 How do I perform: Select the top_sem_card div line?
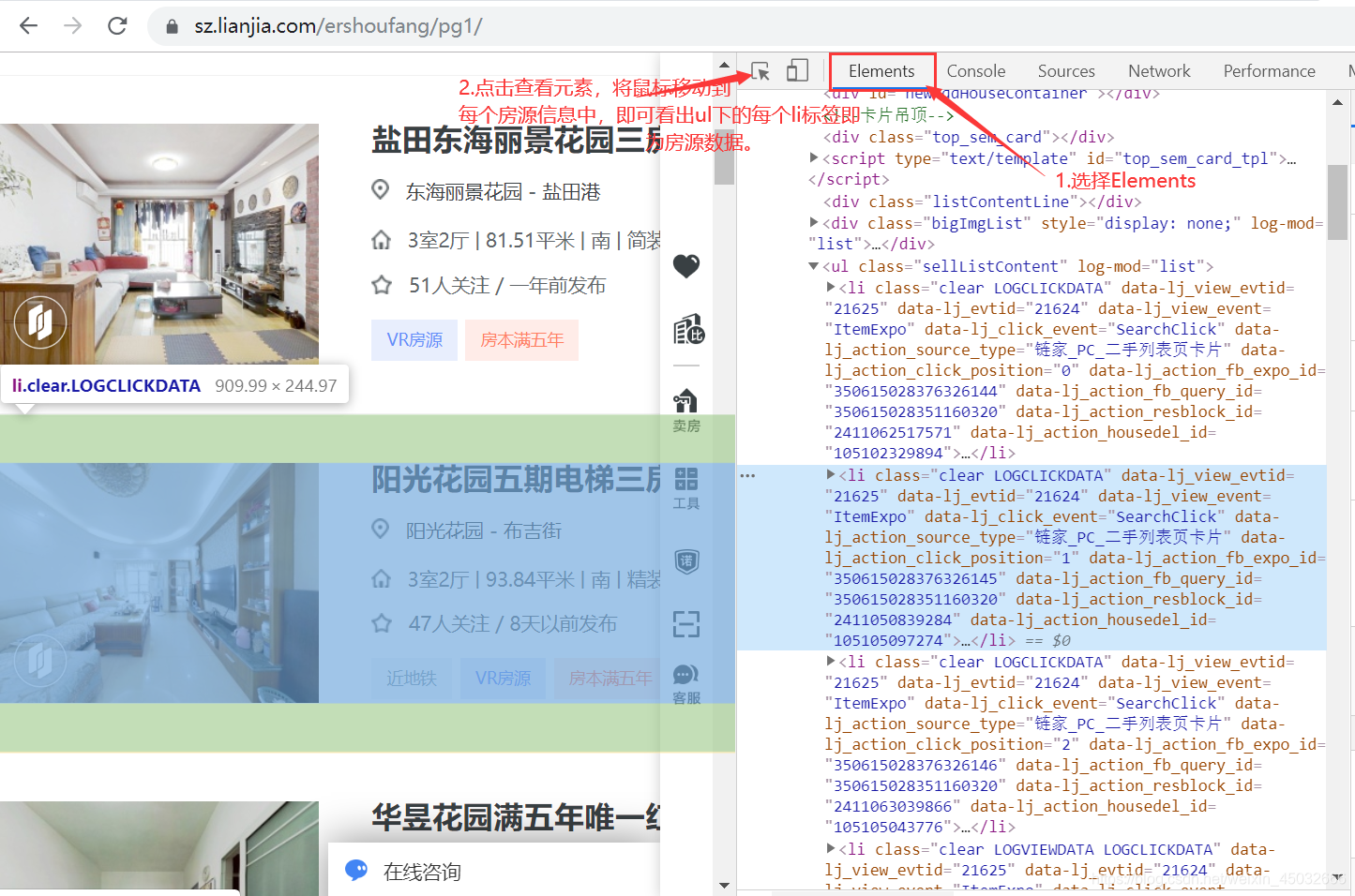[x=969, y=137]
